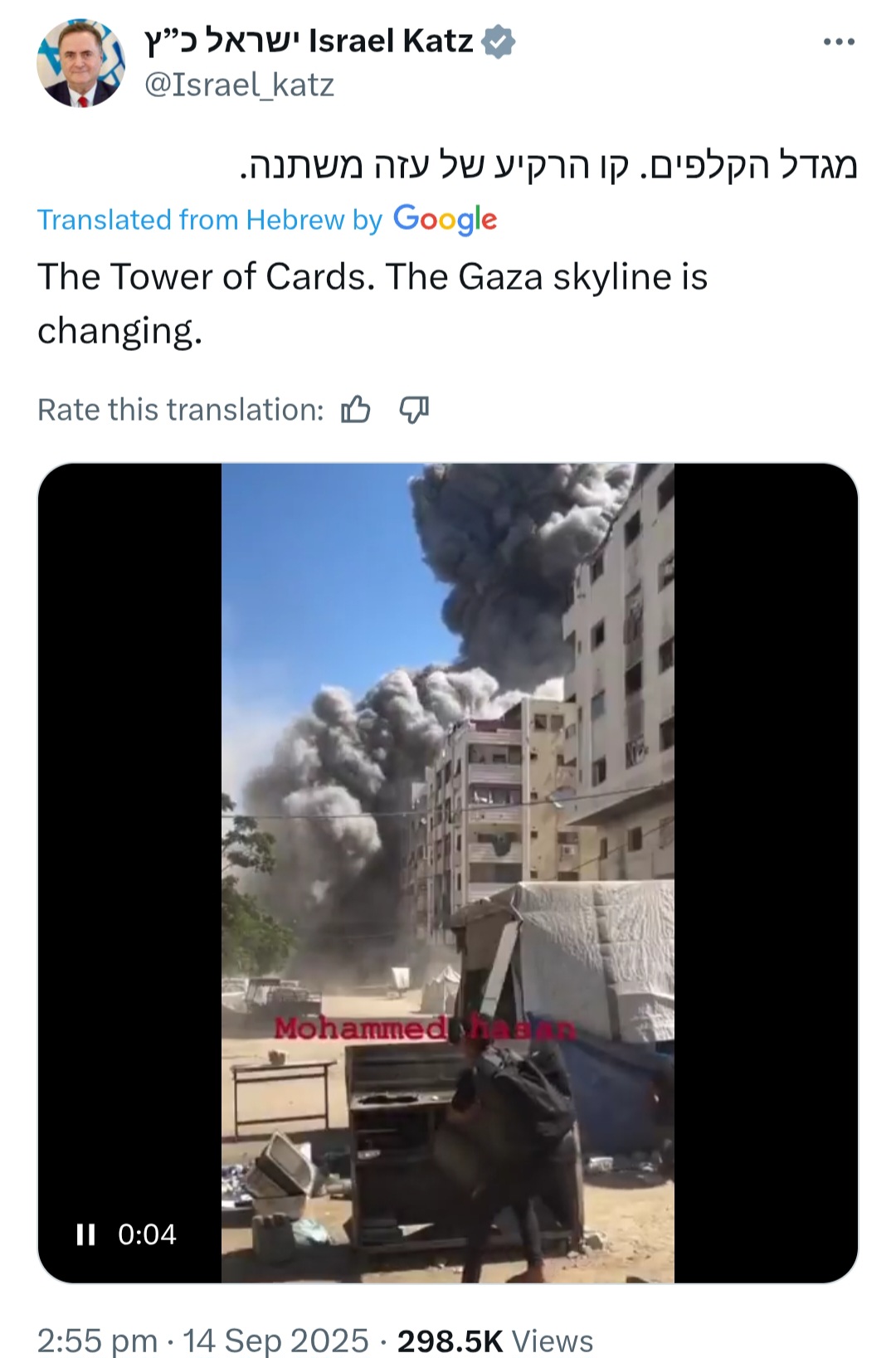
Task: Tap the 'Mohammed hasan' watermark in video
Action: click(x=425, y=1029)
